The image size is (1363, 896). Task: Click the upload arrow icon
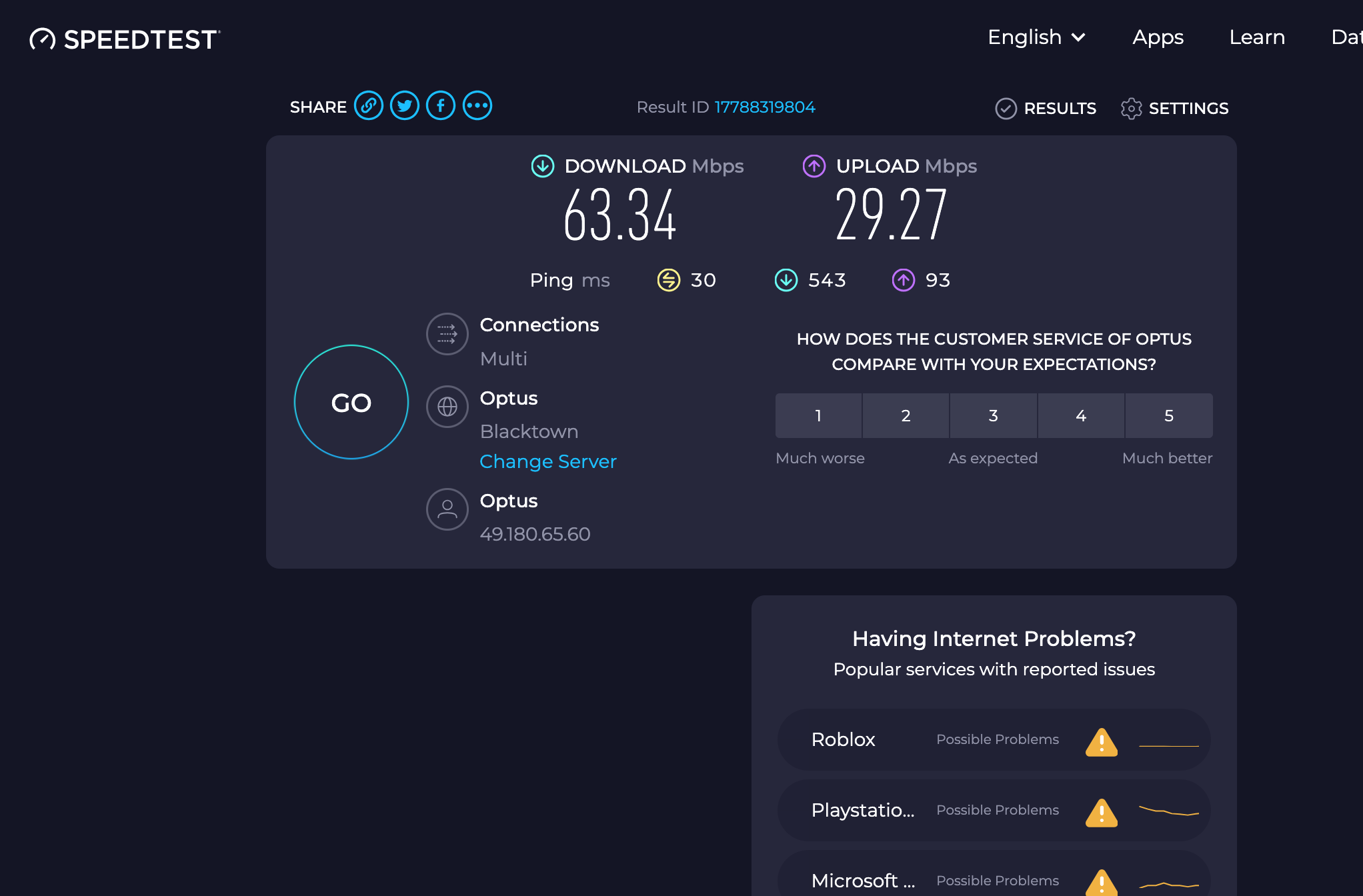(814, 166)
